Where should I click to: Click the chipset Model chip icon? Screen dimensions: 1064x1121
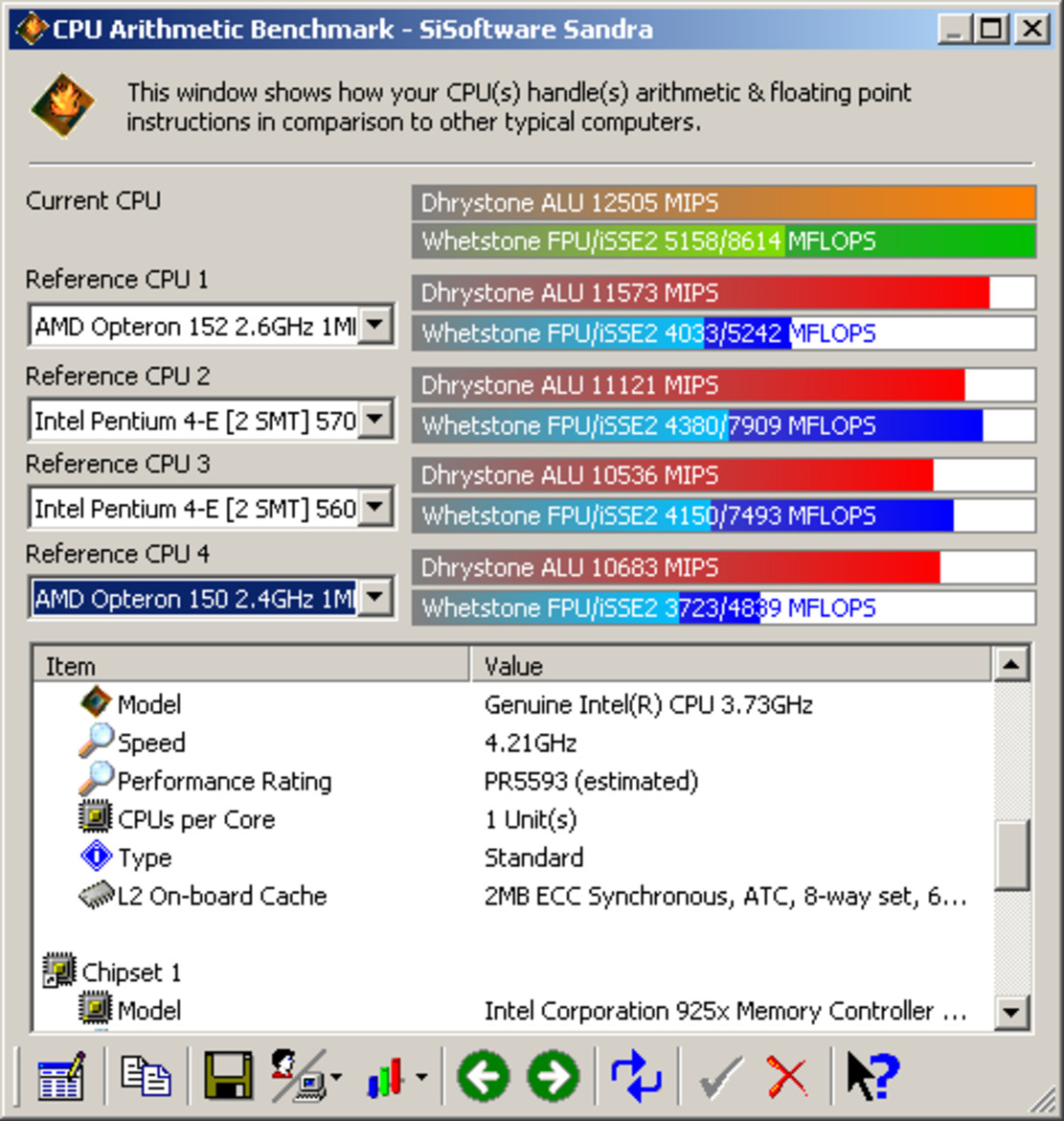tap(96, 1009)
